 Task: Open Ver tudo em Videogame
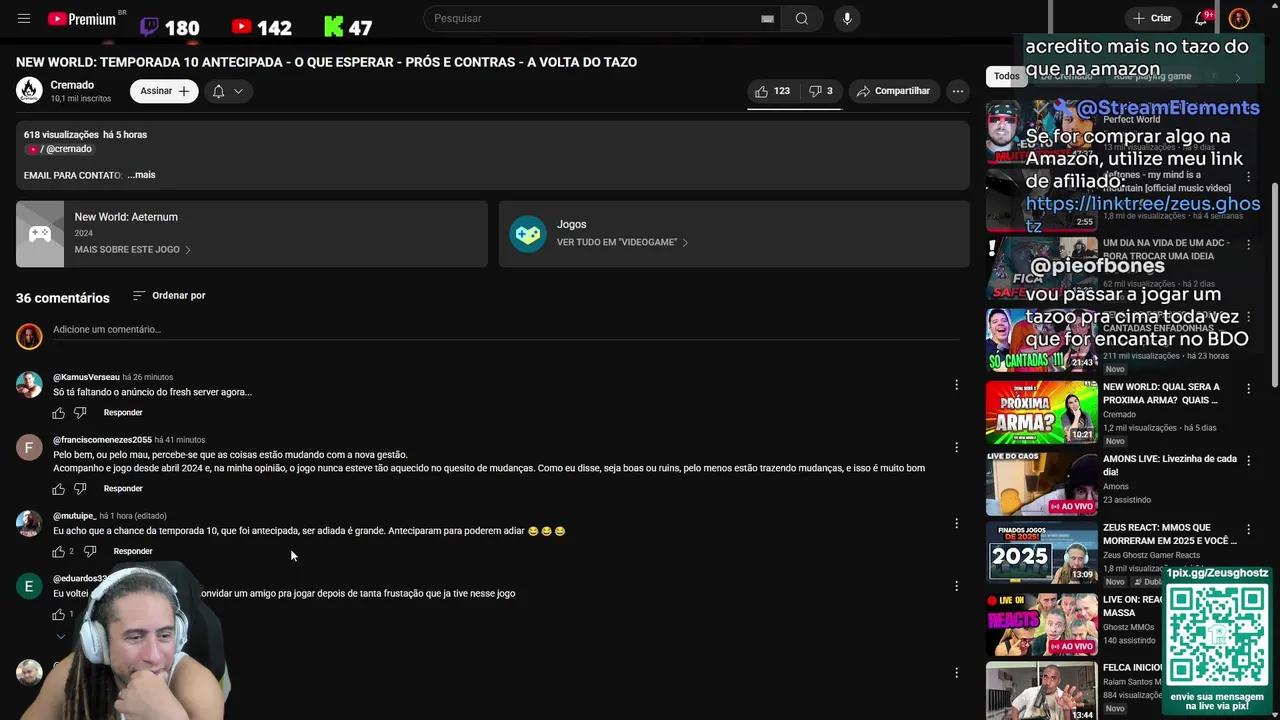622,242
